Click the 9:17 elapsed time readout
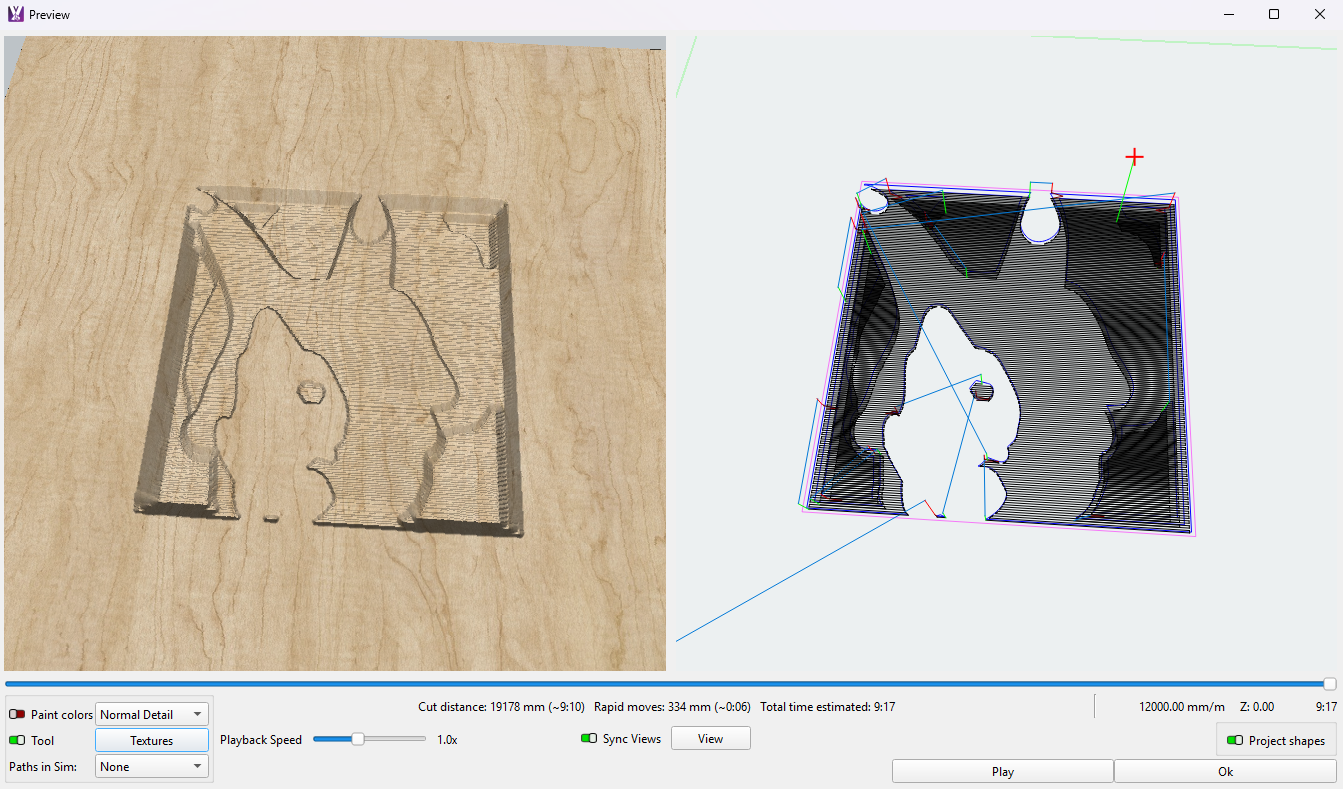Screen dimensions: 1343x789 1326,707
